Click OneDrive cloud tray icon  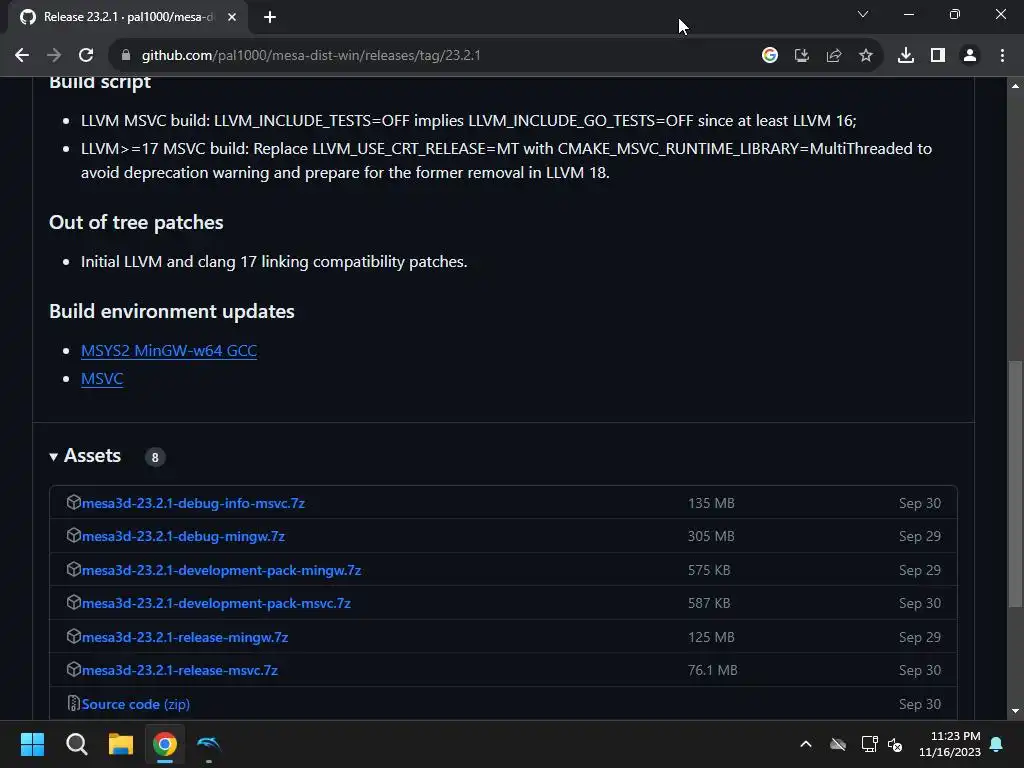click(838, 744)
